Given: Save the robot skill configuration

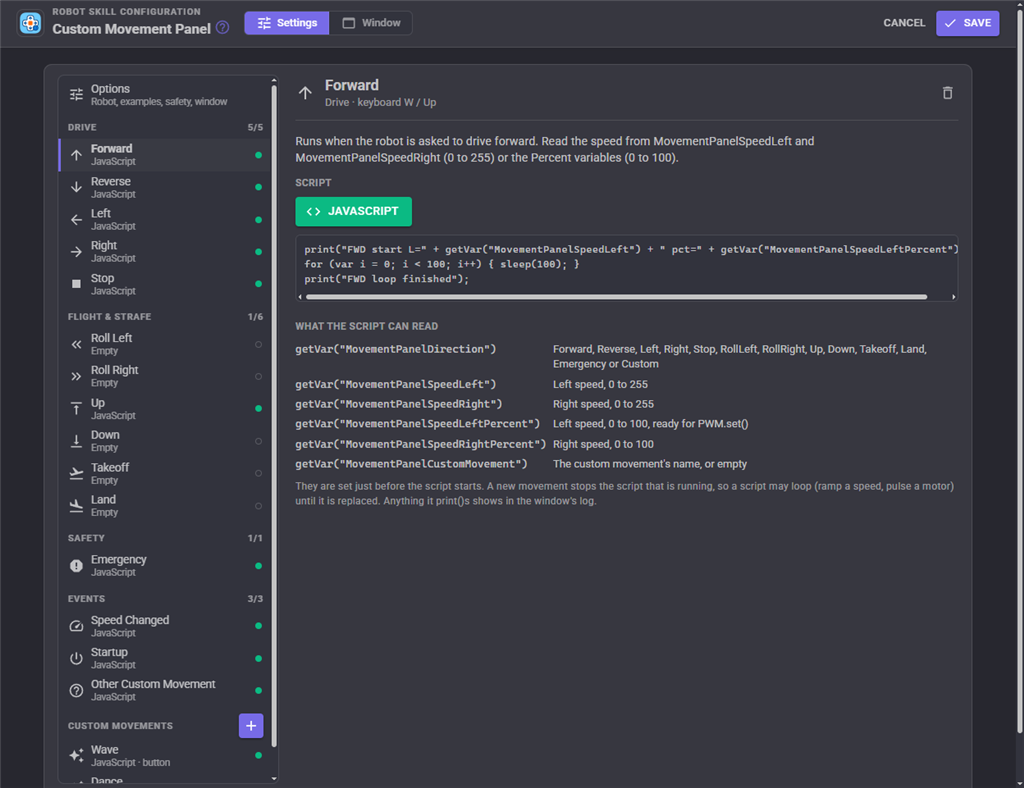Looking at the screenshot, I should [x=967, y=23].
